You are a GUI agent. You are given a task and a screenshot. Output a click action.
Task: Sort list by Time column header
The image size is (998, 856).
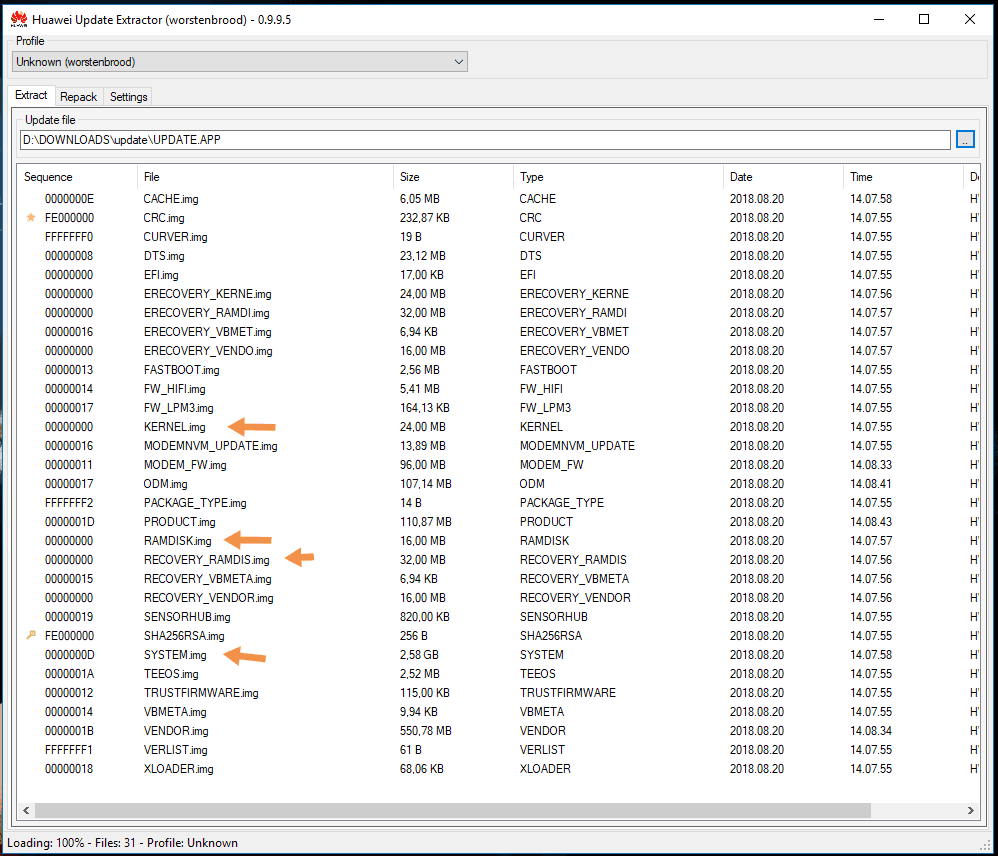[903, 177]
